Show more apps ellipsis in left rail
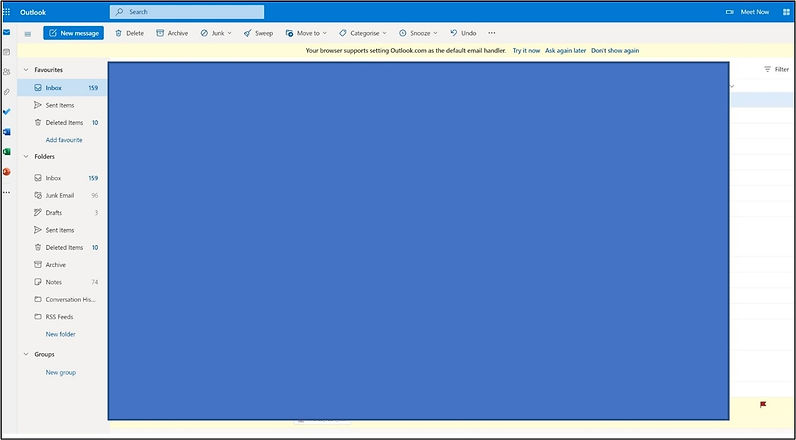 (x=7, y=193)
